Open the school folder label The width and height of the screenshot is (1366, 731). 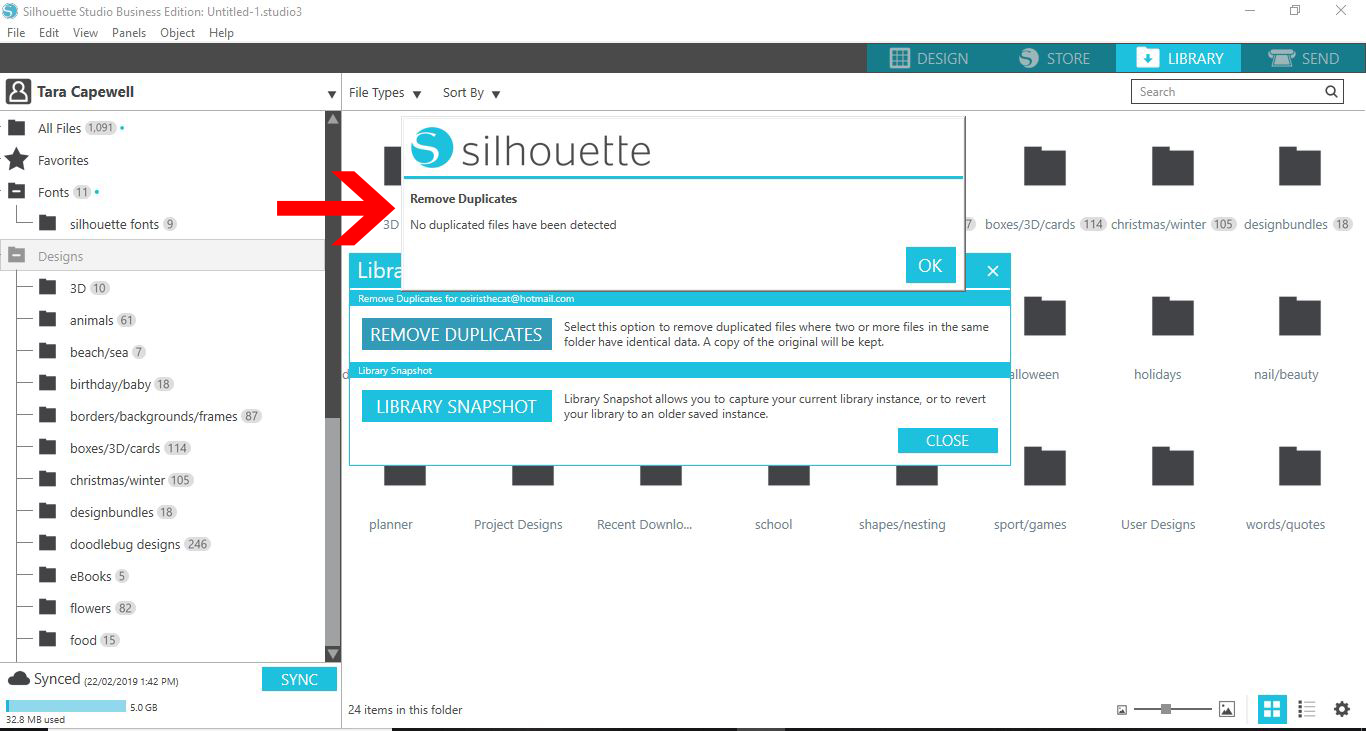click(774, 524)
